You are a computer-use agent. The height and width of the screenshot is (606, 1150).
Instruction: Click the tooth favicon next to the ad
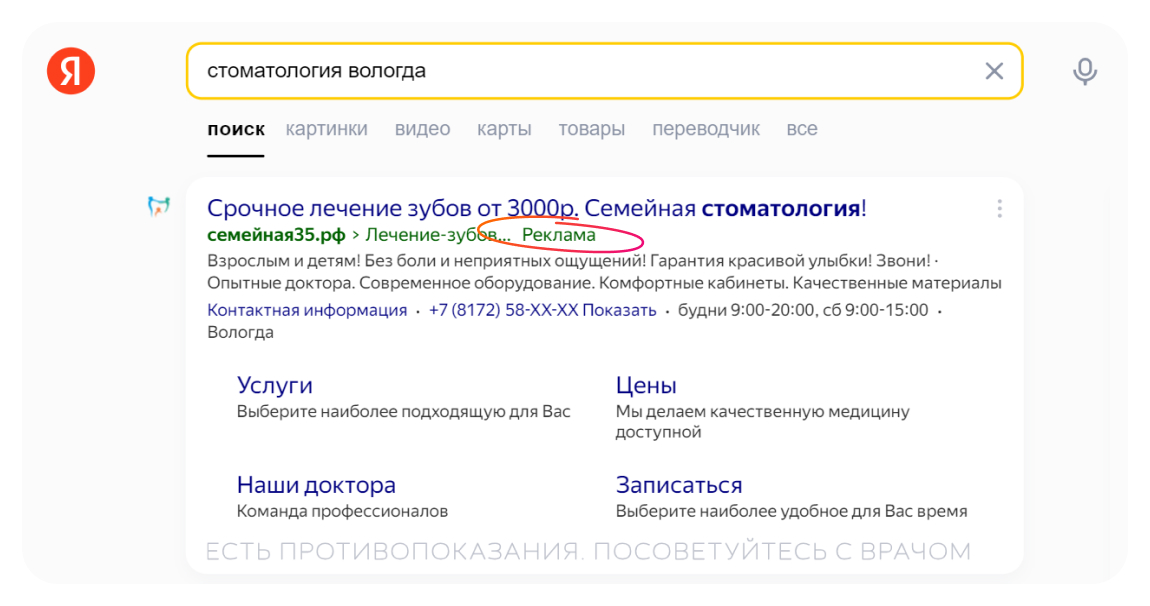tap(158, 207)
